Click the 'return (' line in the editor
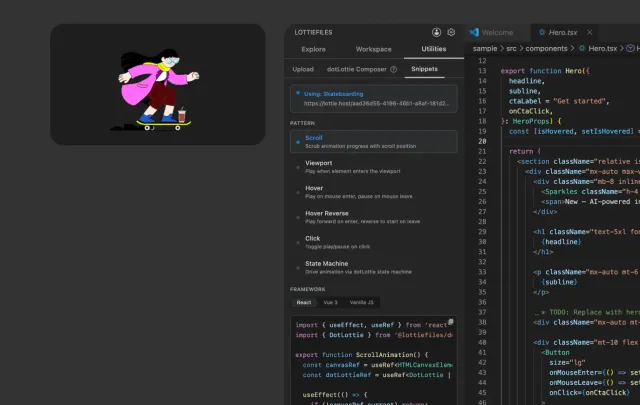 525,151
